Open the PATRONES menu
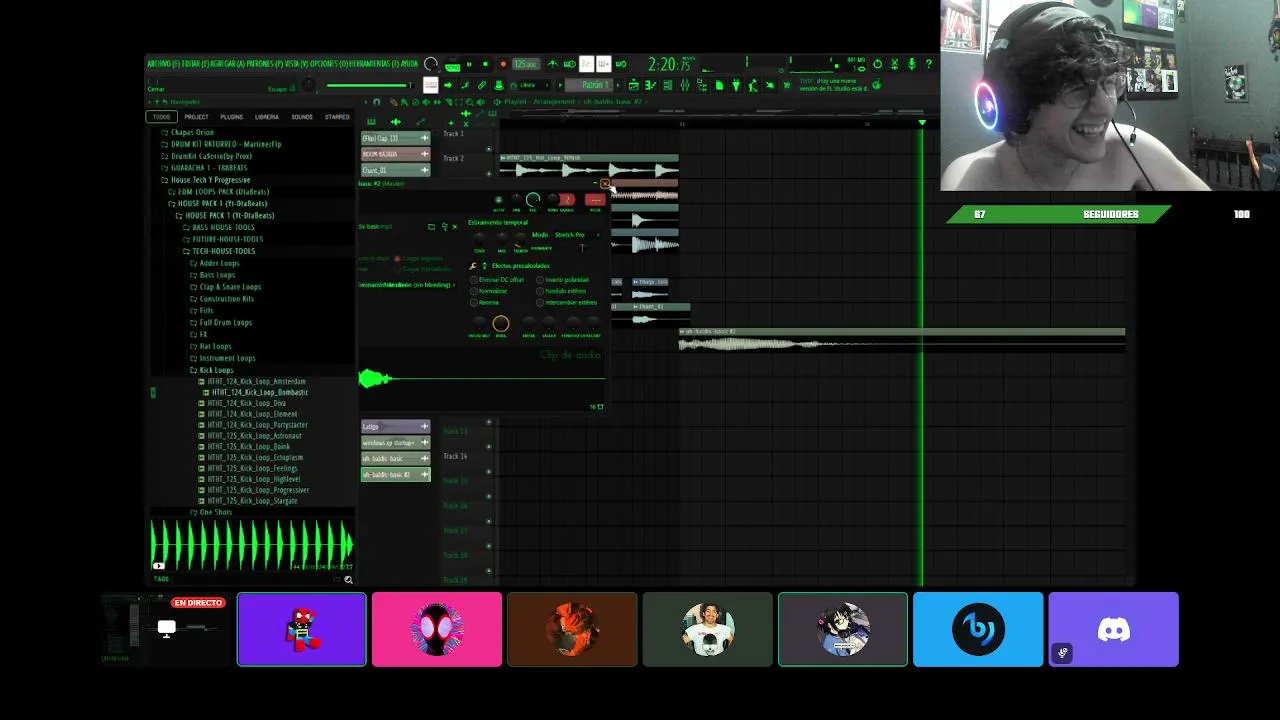Image resolution: width=1280 pixels, height=720 pixels. (265, 64)
